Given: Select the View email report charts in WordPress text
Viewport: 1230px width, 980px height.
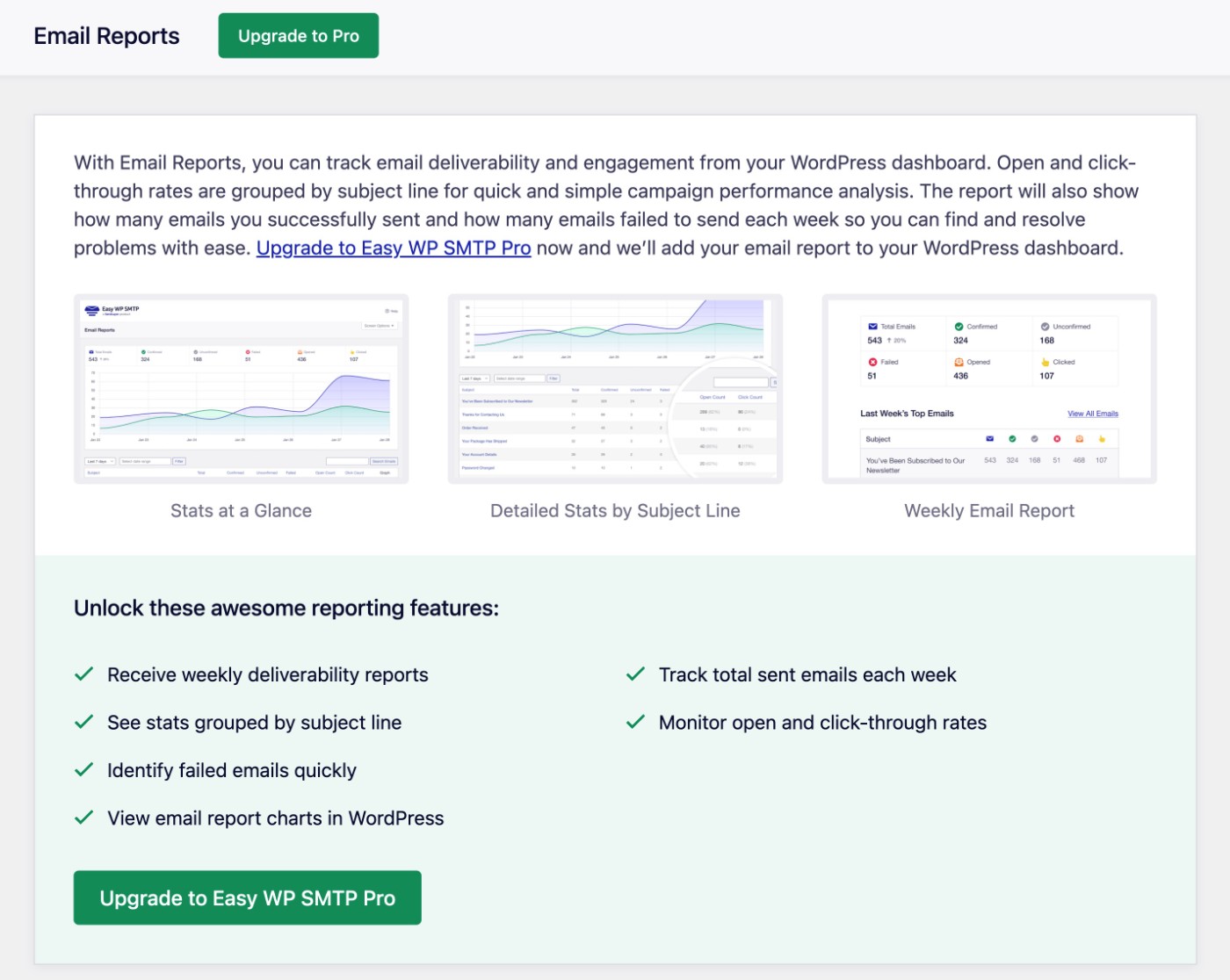Looking at the screenshot, I should coord(276,818).
